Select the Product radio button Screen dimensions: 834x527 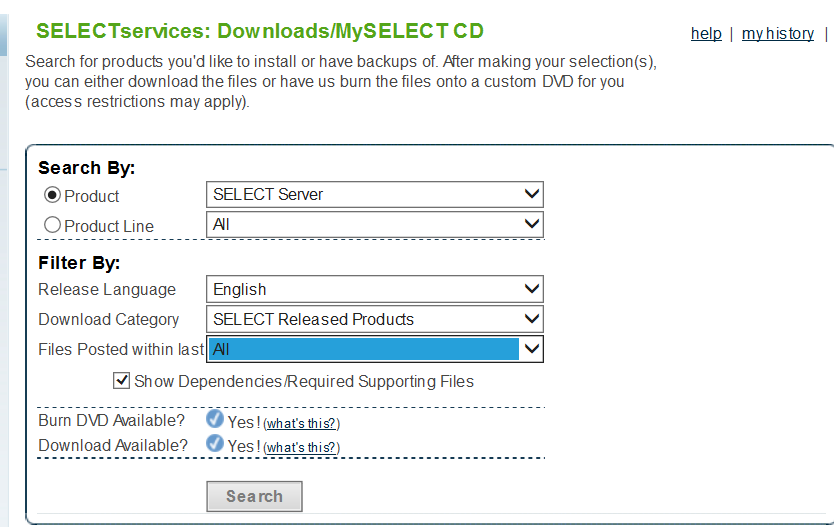pos(52,195)
